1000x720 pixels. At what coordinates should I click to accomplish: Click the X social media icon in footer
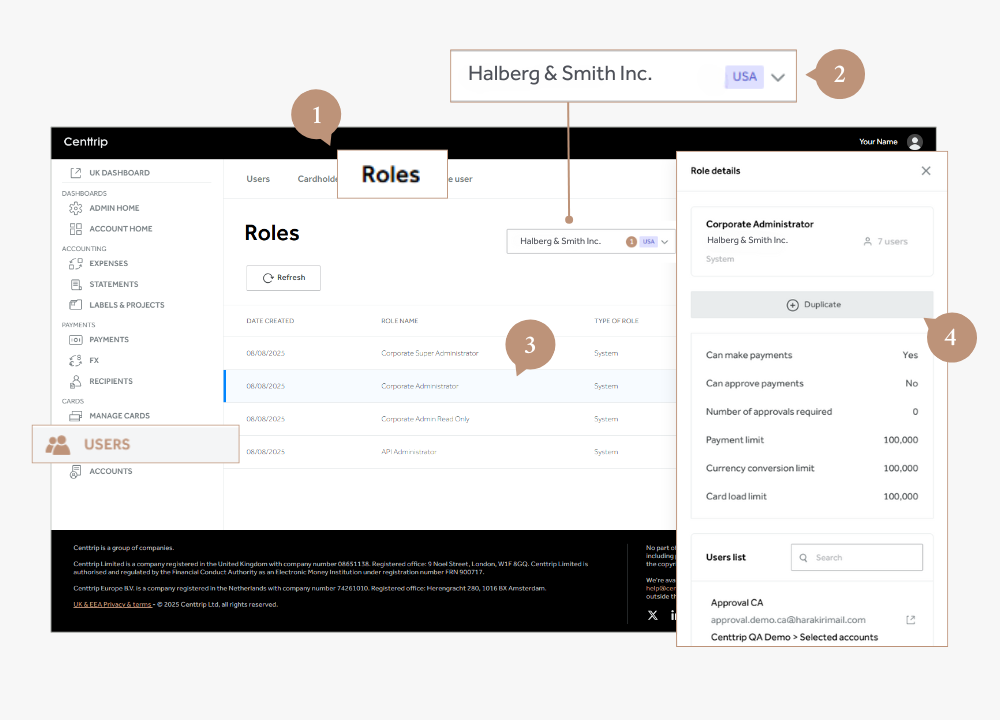pyautogui.click(x=652, y=615)
